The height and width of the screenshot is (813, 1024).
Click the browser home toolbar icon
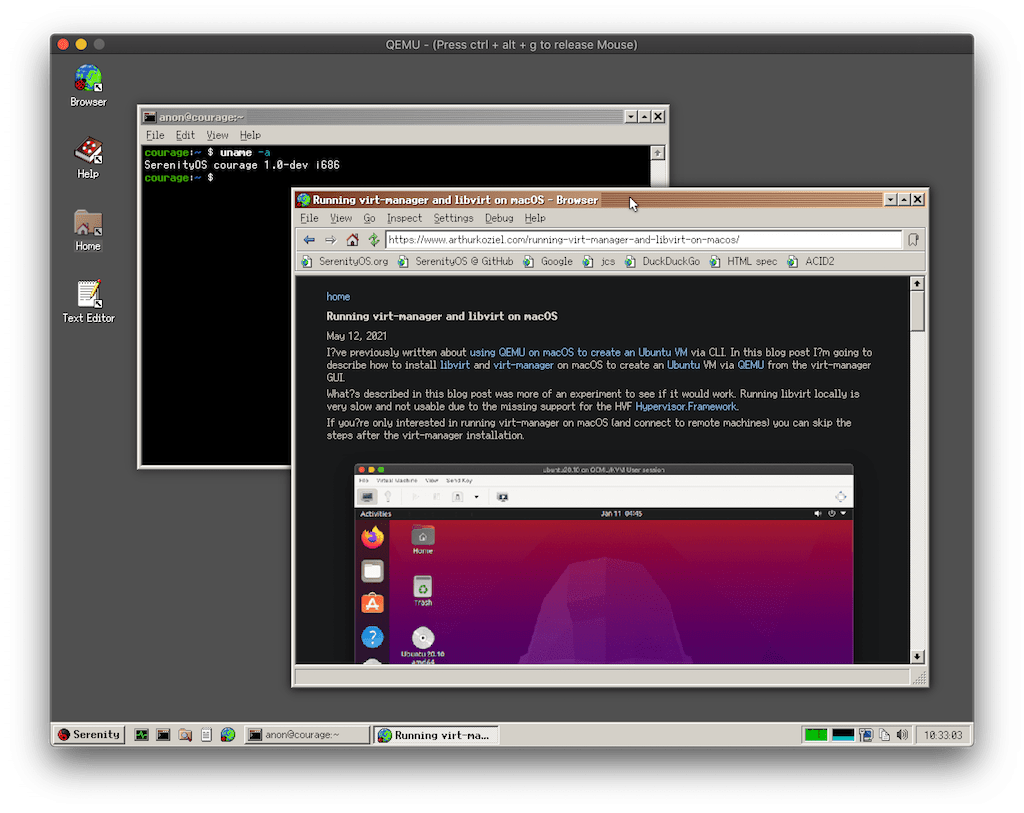click(353, 240)
